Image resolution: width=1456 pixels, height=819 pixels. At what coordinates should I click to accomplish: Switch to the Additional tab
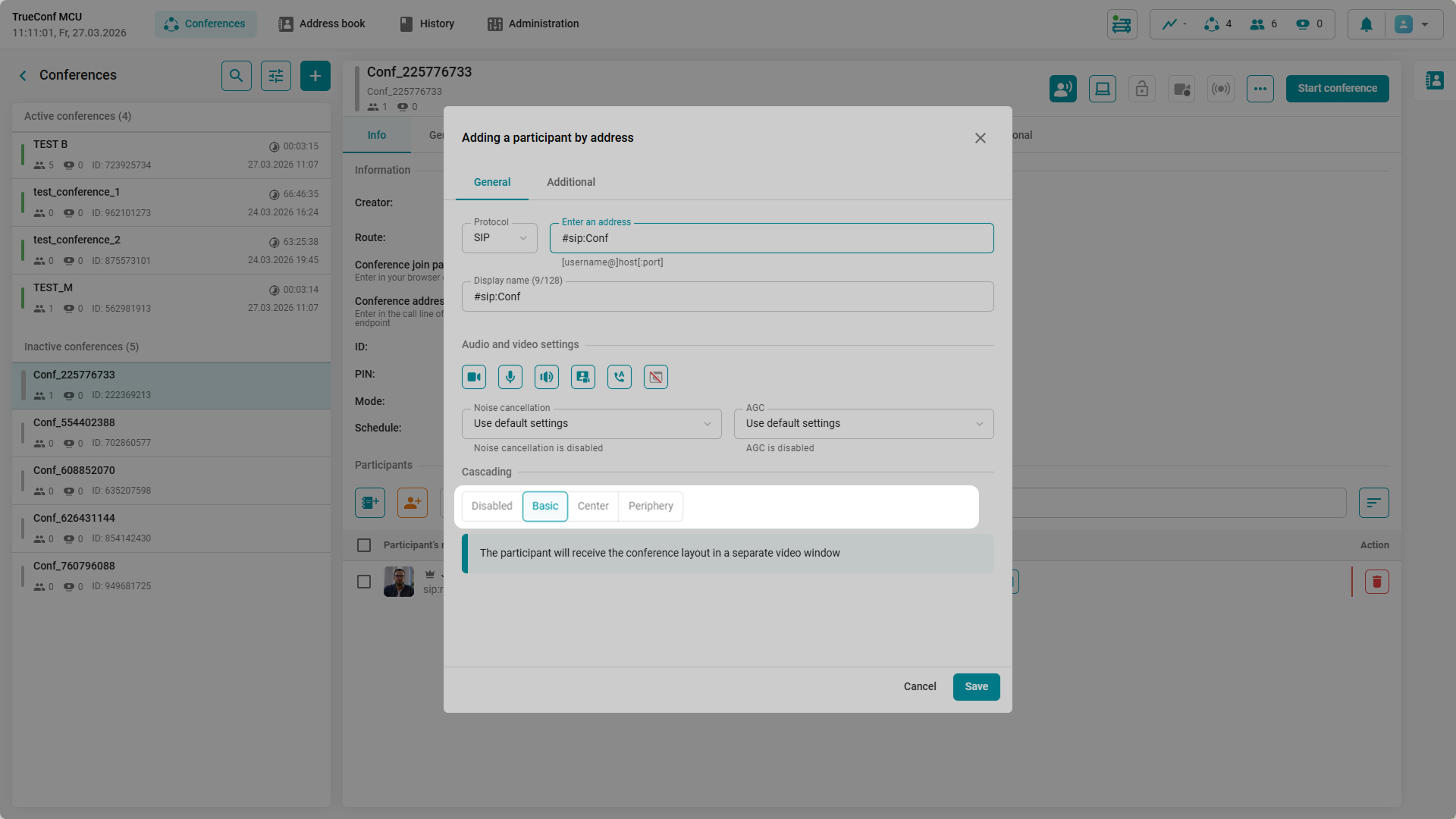[x=571, y=182]
